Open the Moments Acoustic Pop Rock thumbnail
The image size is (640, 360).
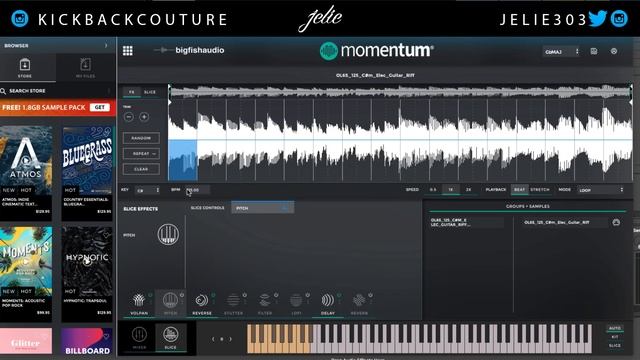pyautogui.click(x=26, y=261)
